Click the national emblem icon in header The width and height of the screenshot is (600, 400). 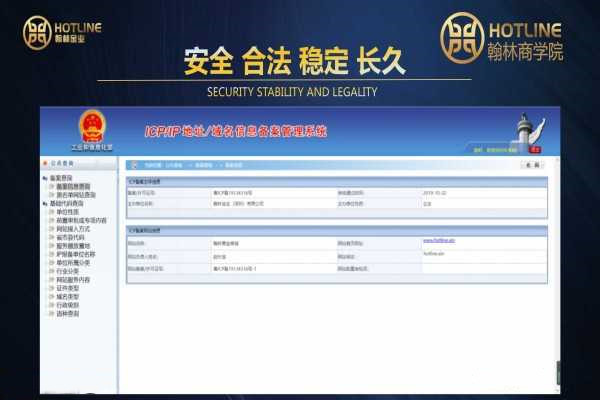(x=92, y=127)
